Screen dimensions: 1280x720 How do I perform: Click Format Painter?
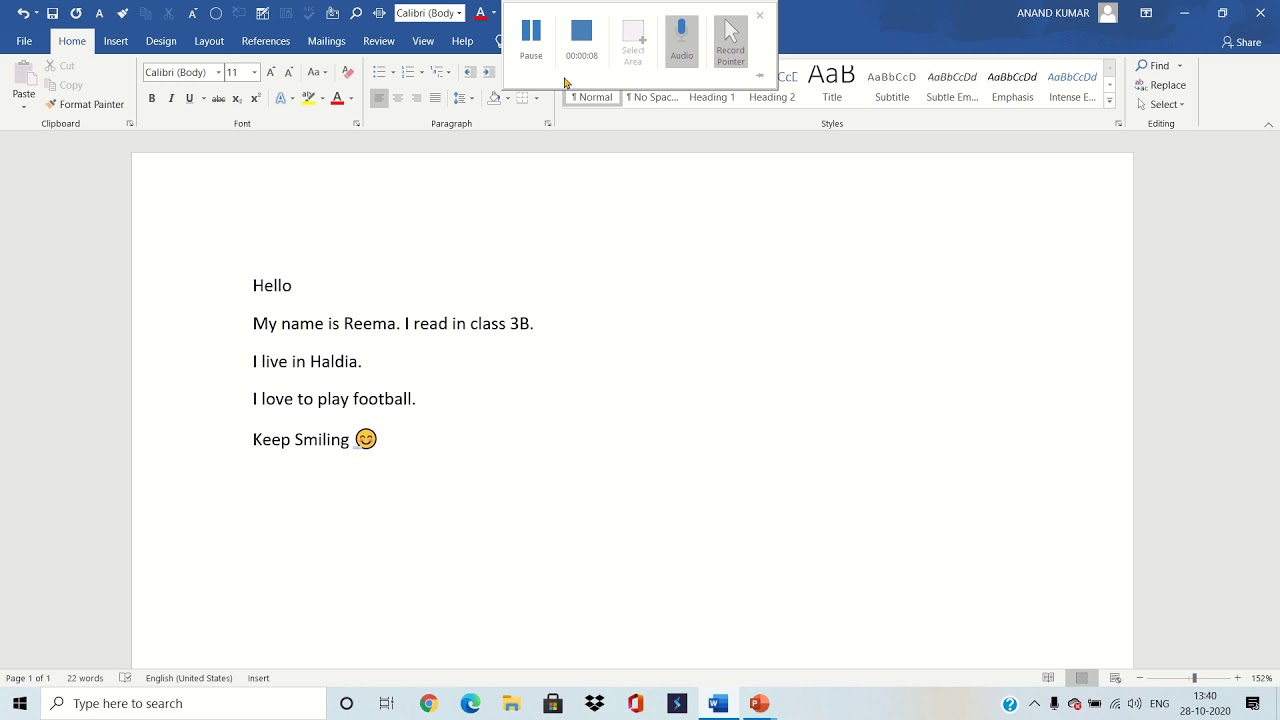point(84,104)
